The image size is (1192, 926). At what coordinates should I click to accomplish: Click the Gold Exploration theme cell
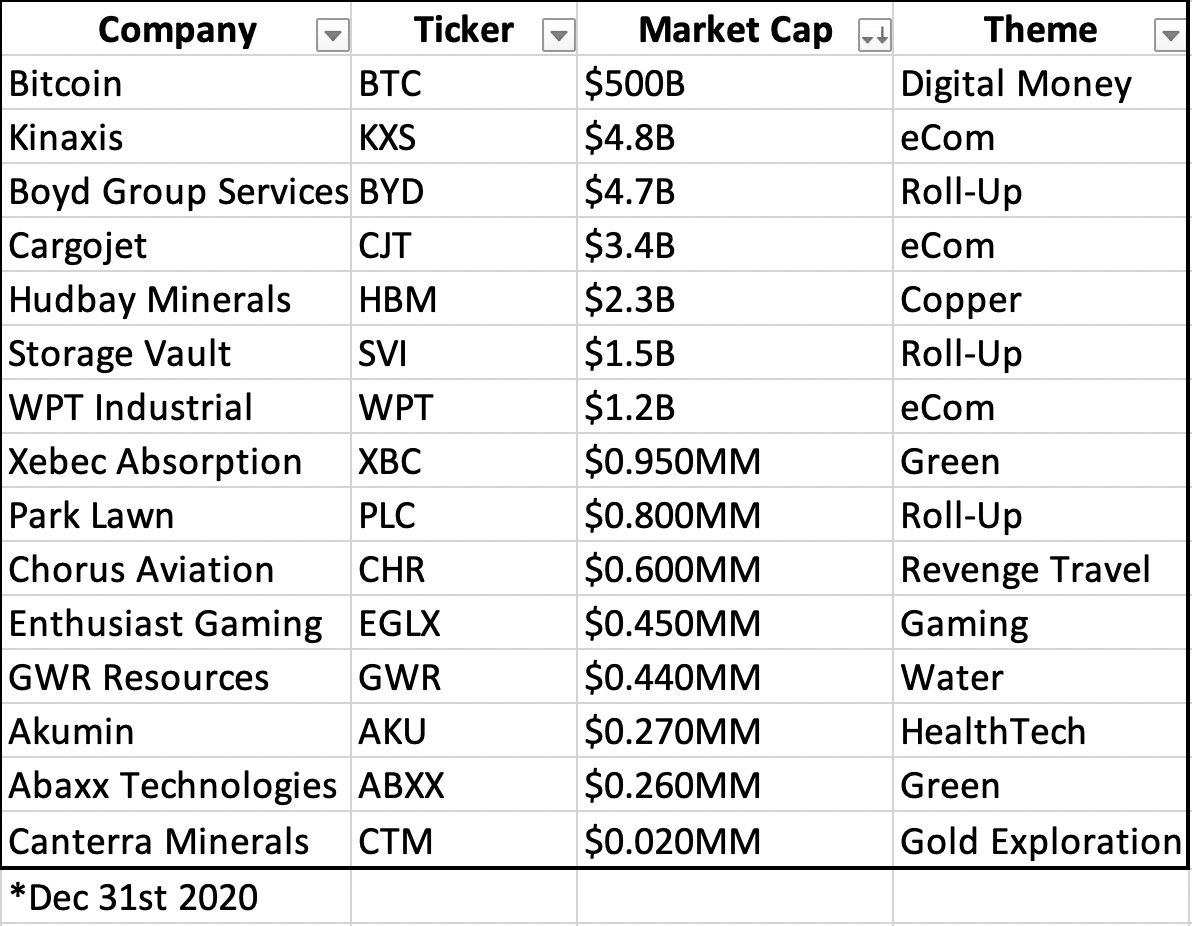(x=1040, y=841)
